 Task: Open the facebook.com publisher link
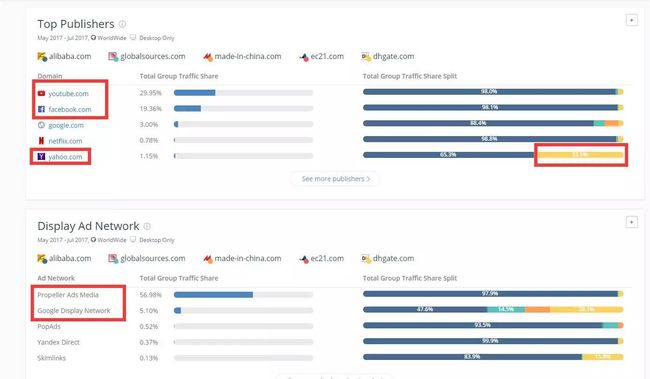point(70,109)
